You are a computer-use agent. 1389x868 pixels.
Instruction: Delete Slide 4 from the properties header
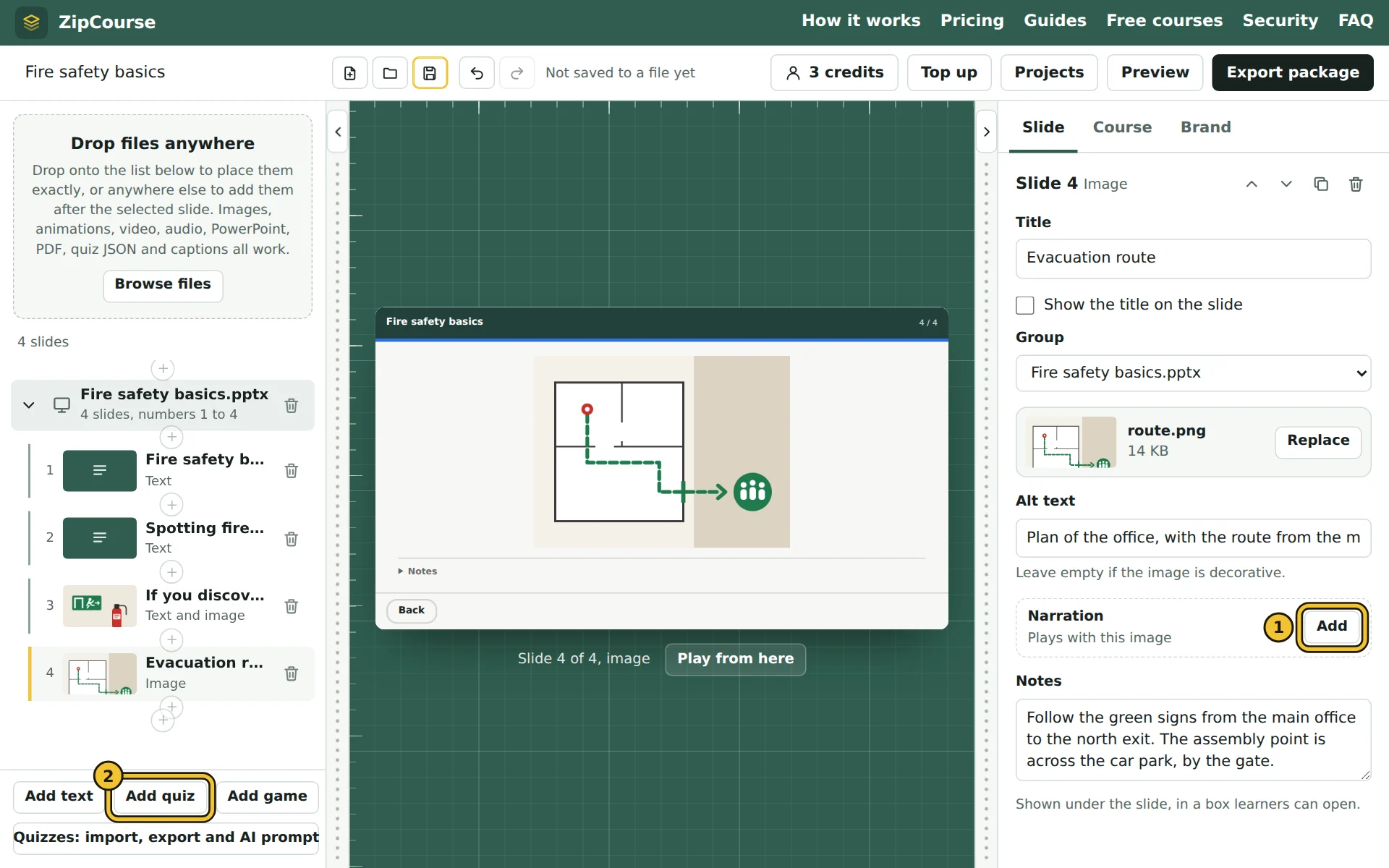(x=1356, y=184)
